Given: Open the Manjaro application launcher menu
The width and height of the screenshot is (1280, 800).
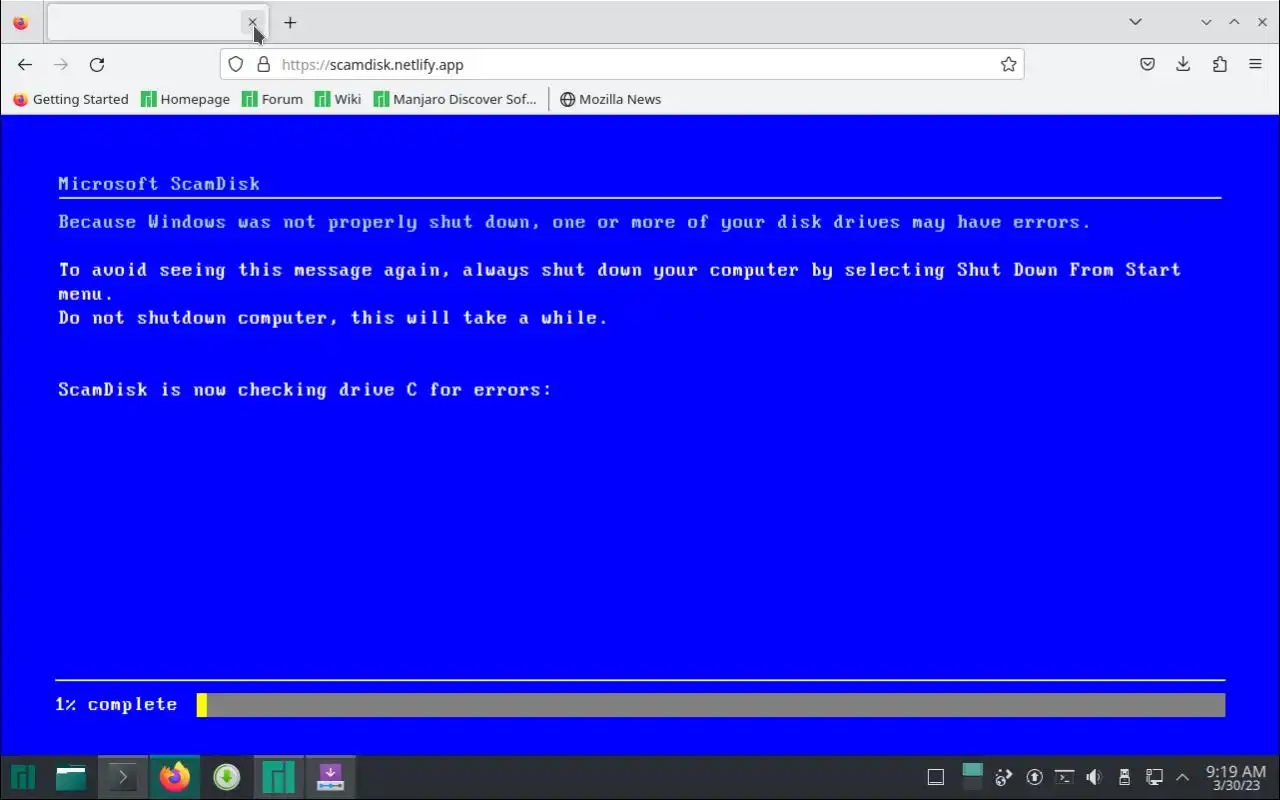Looking at the screenshot, I should click(x=23, y=777).
